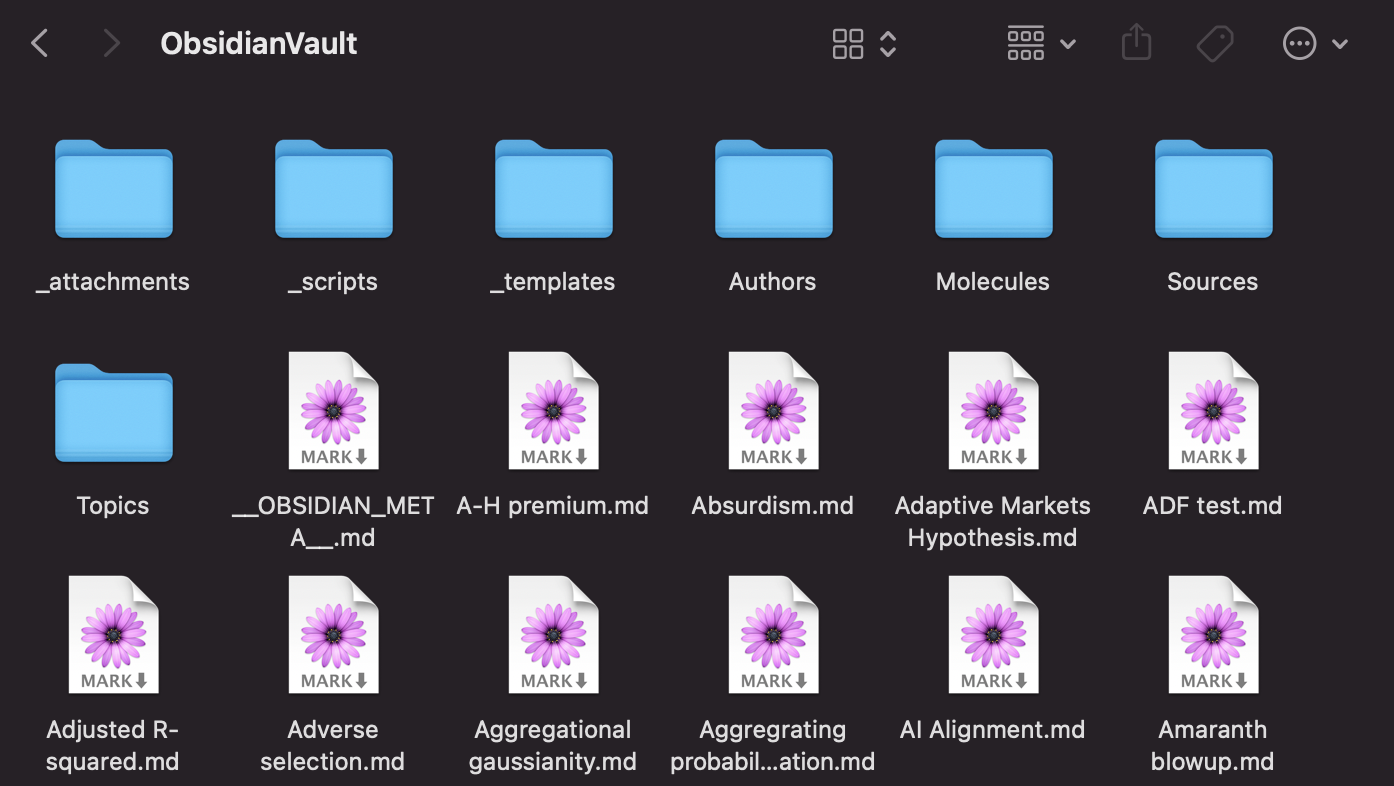This screenshot has height=786, width=1394.
Task: Select the Authors folder icon
Action: (773, 189)
